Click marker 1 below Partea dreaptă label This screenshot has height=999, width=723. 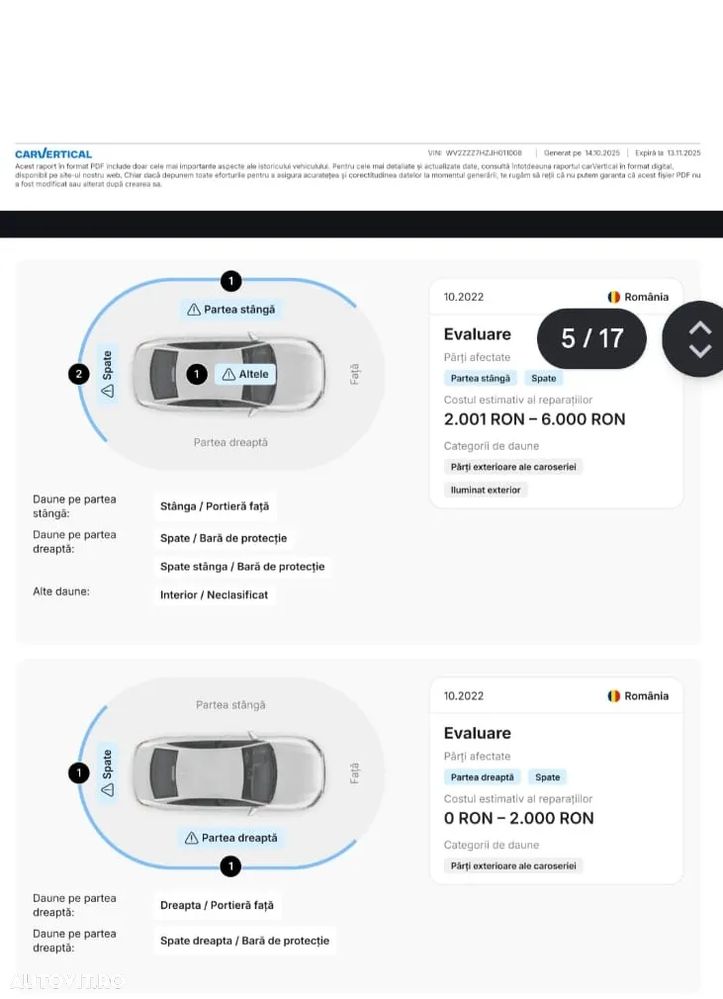pos(230,866)
